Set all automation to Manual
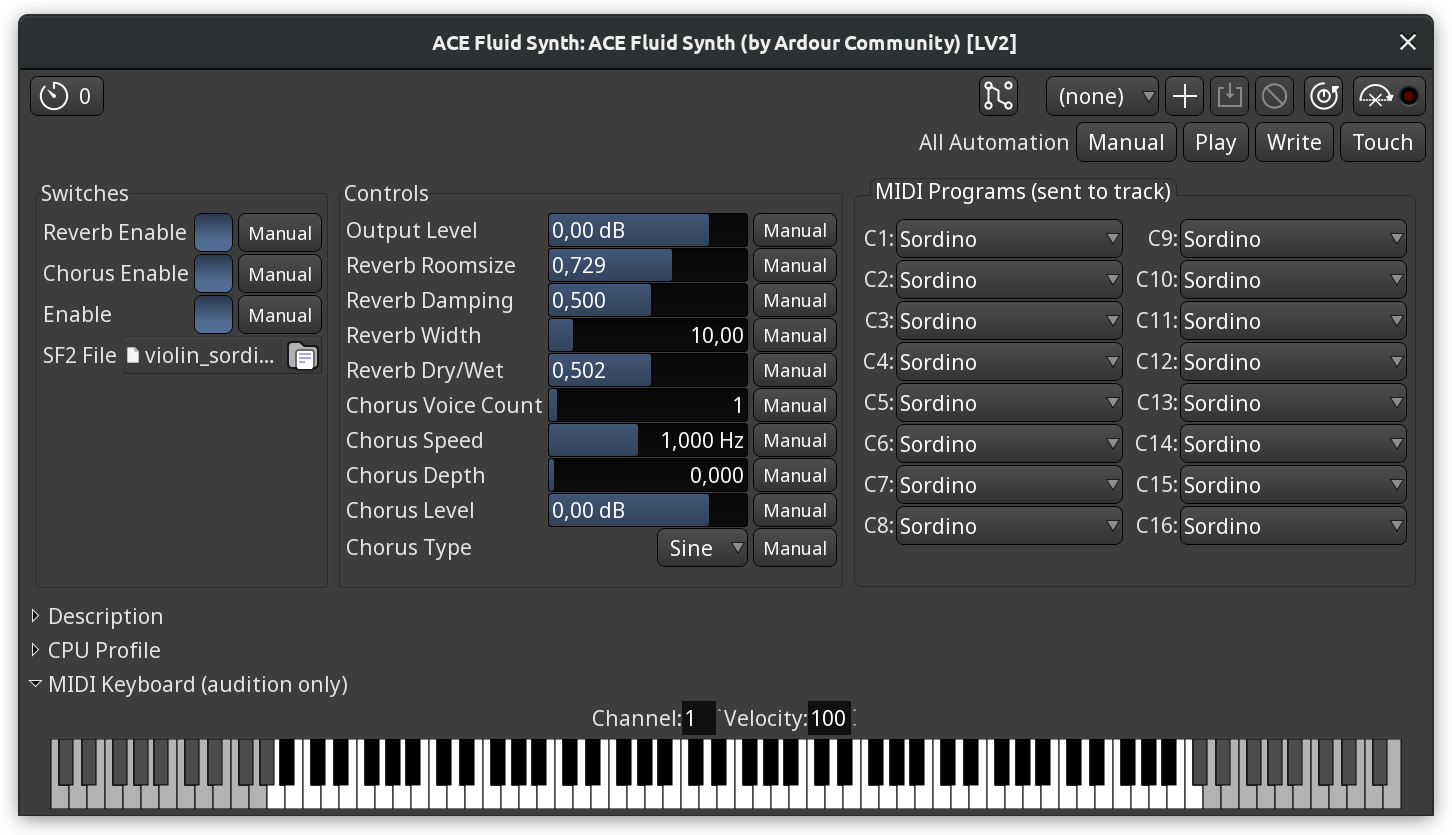 [1126, 142]
